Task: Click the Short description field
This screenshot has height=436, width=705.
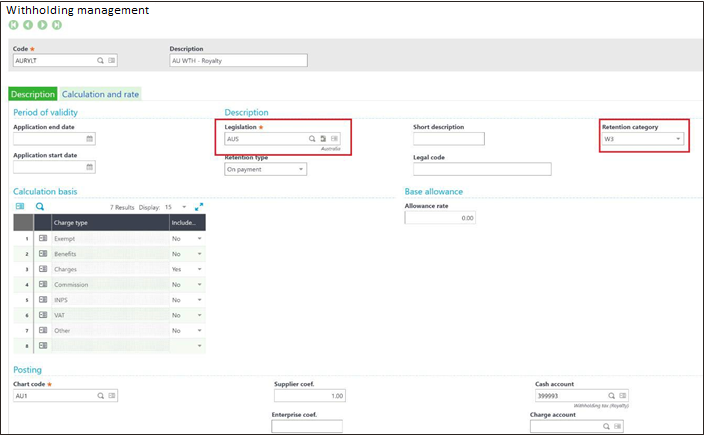Action: pyautogui.click(x=449, y=139)
